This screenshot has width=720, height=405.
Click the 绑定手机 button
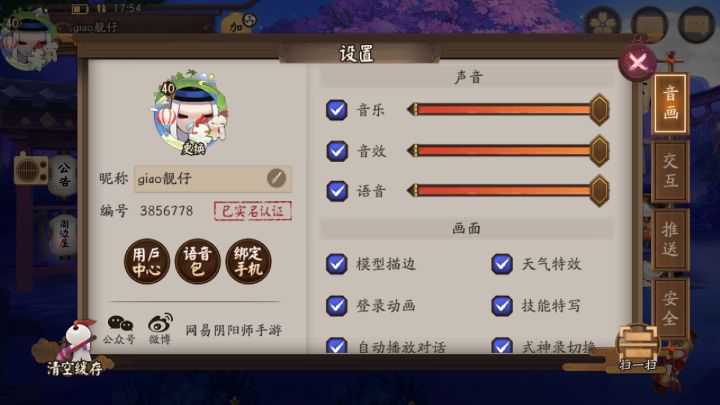(248, 261)
